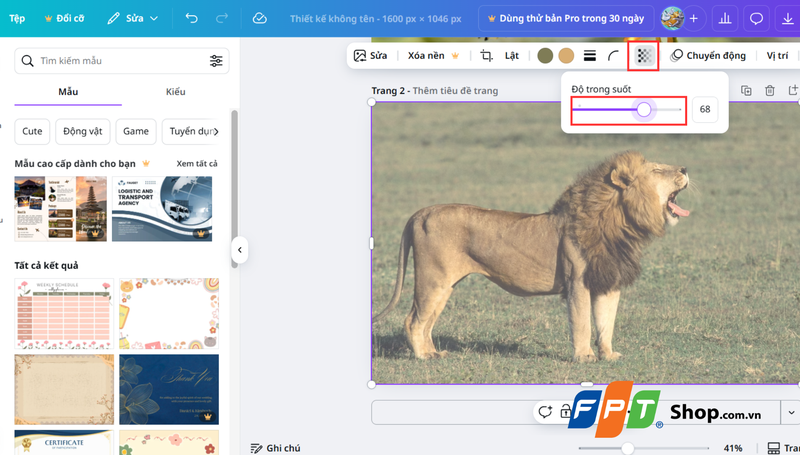Click the image Sửa edit button

click(x=371, y=56)
